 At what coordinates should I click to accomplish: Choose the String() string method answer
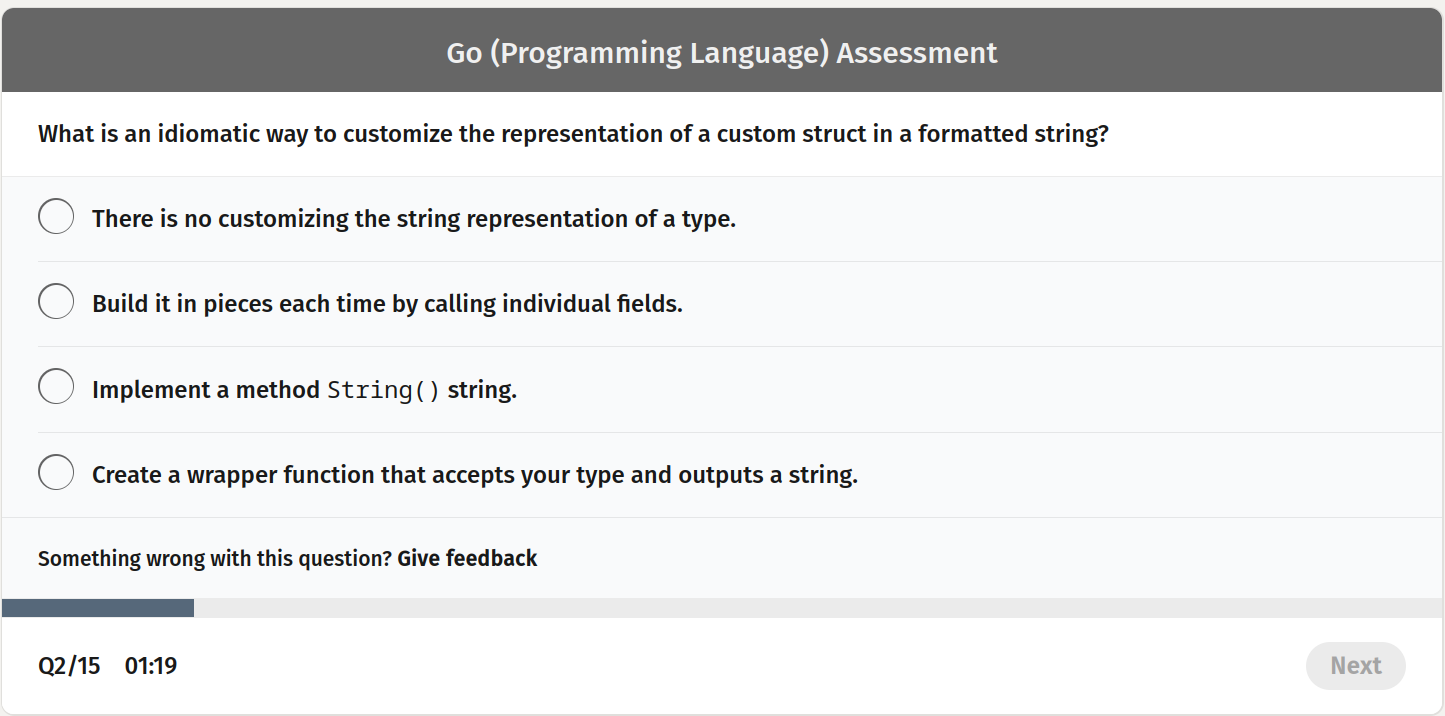click(x=56, y=386)
